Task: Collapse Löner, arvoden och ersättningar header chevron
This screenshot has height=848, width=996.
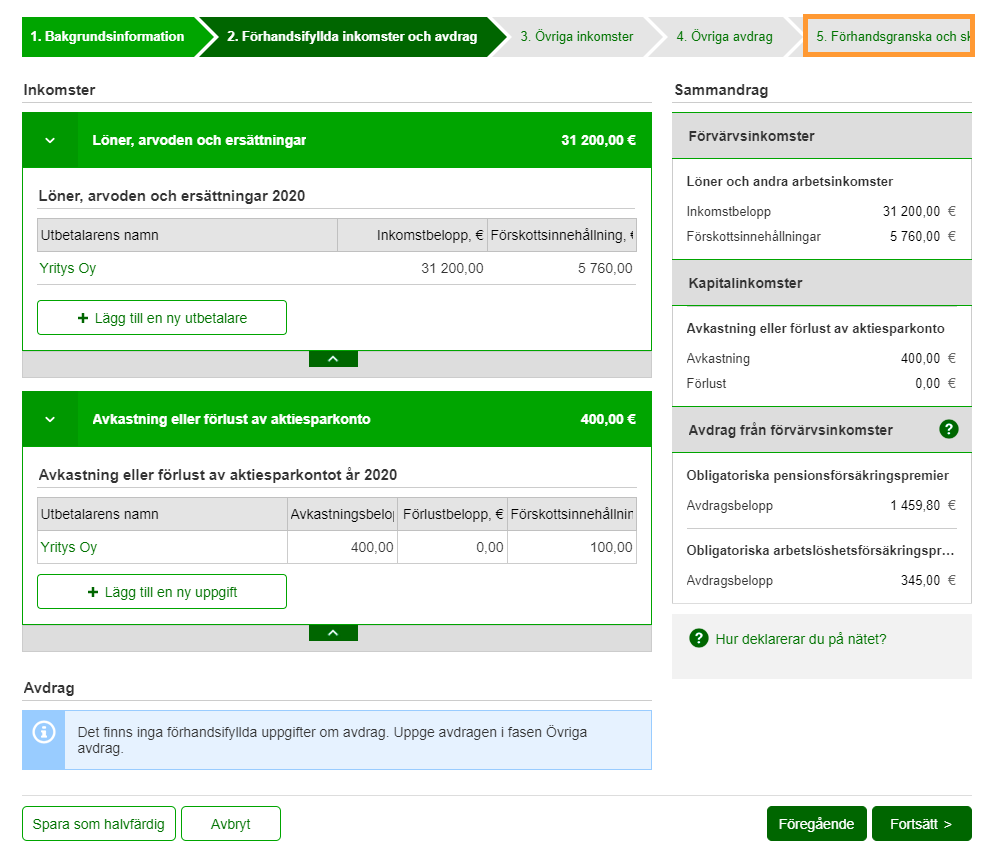Action: point(50,140)
